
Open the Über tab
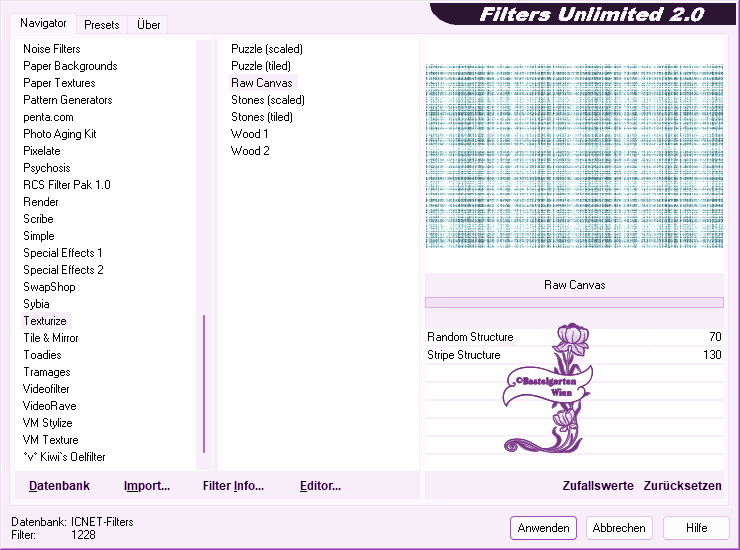tap(148, 25)
